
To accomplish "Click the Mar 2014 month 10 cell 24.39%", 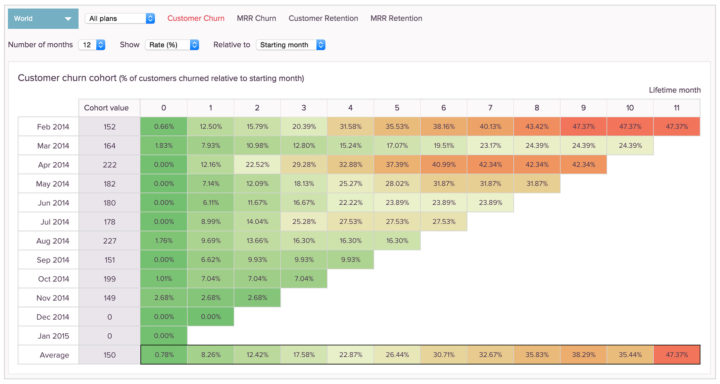I will pos(630,146).
